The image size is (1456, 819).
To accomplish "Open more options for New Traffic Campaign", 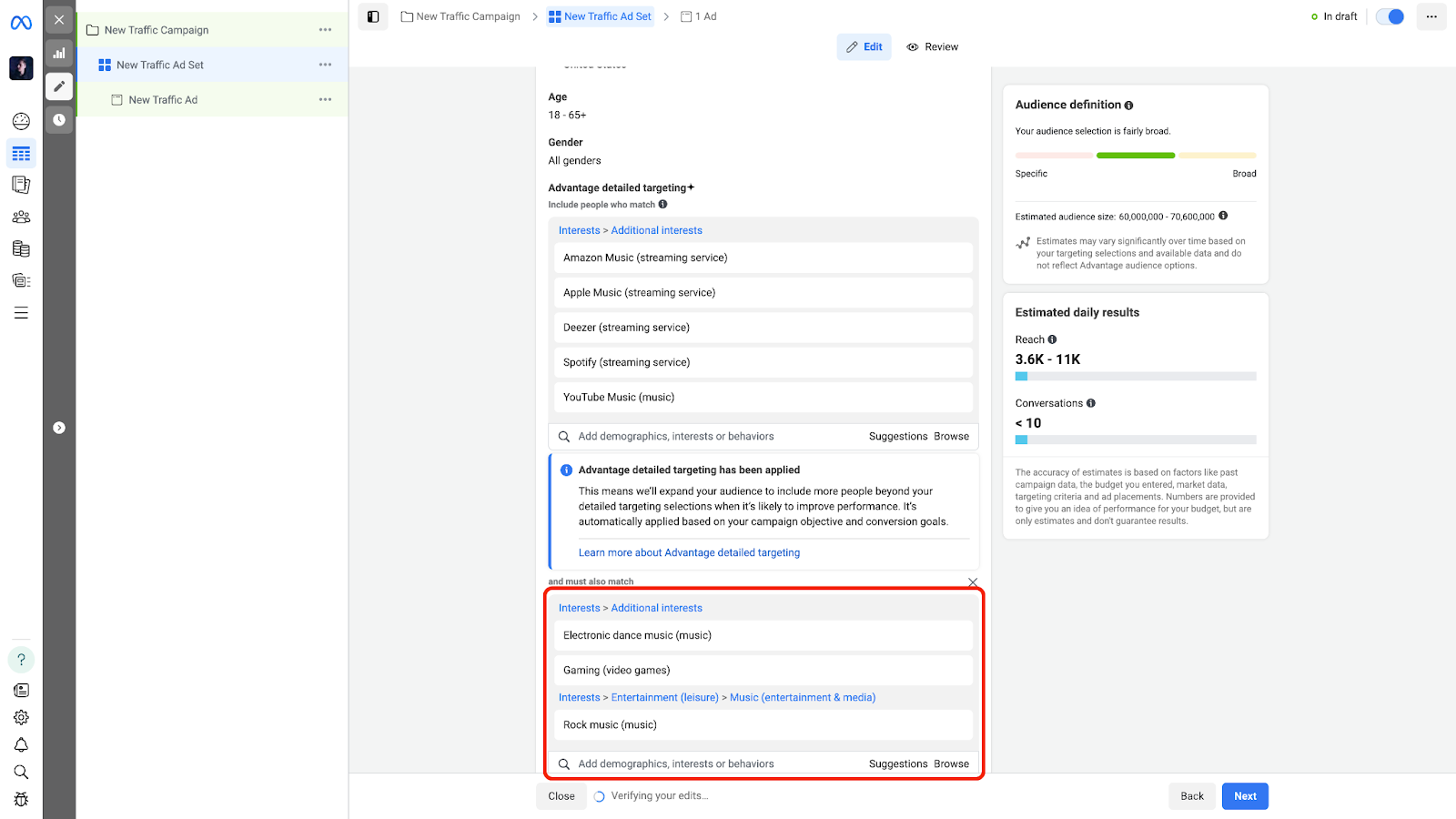I will pyautogui.click(x=325, y=30).
